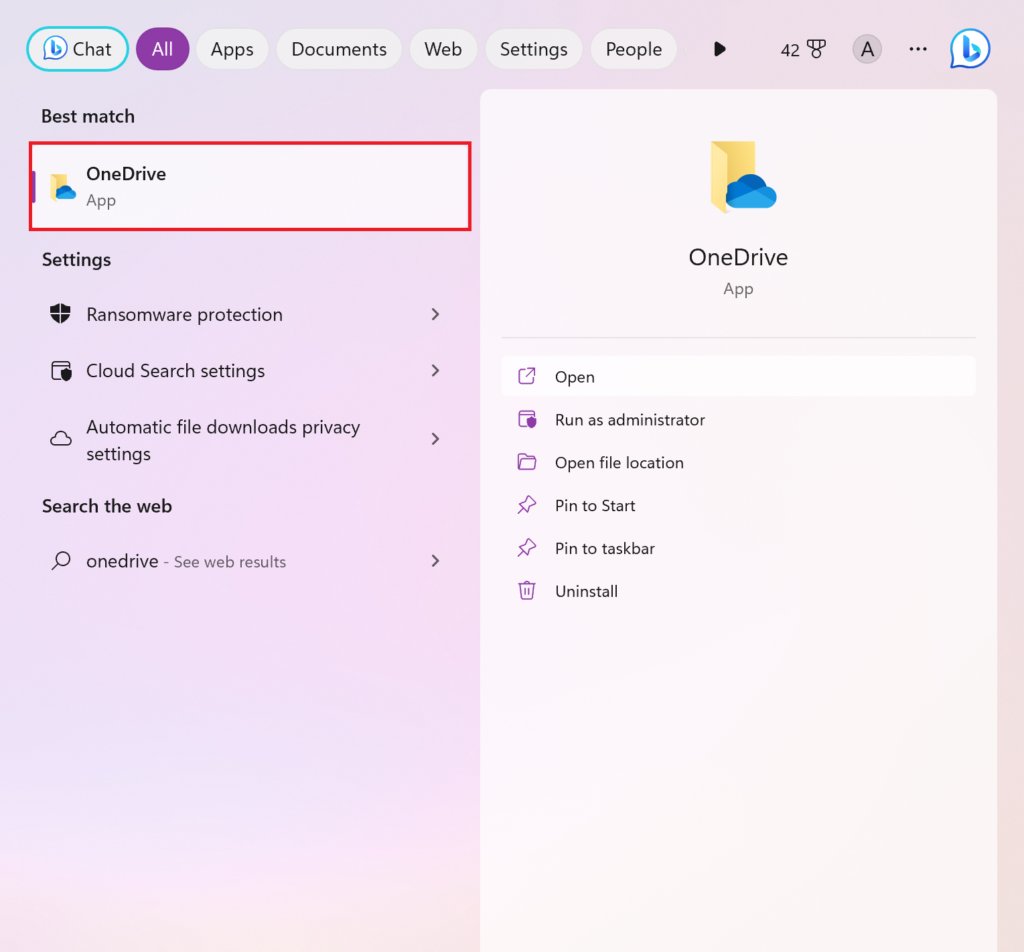Screen dimensions: 1024x952
Task: Switch to the Documents filter tab
Action: click(x=338, y=48)
